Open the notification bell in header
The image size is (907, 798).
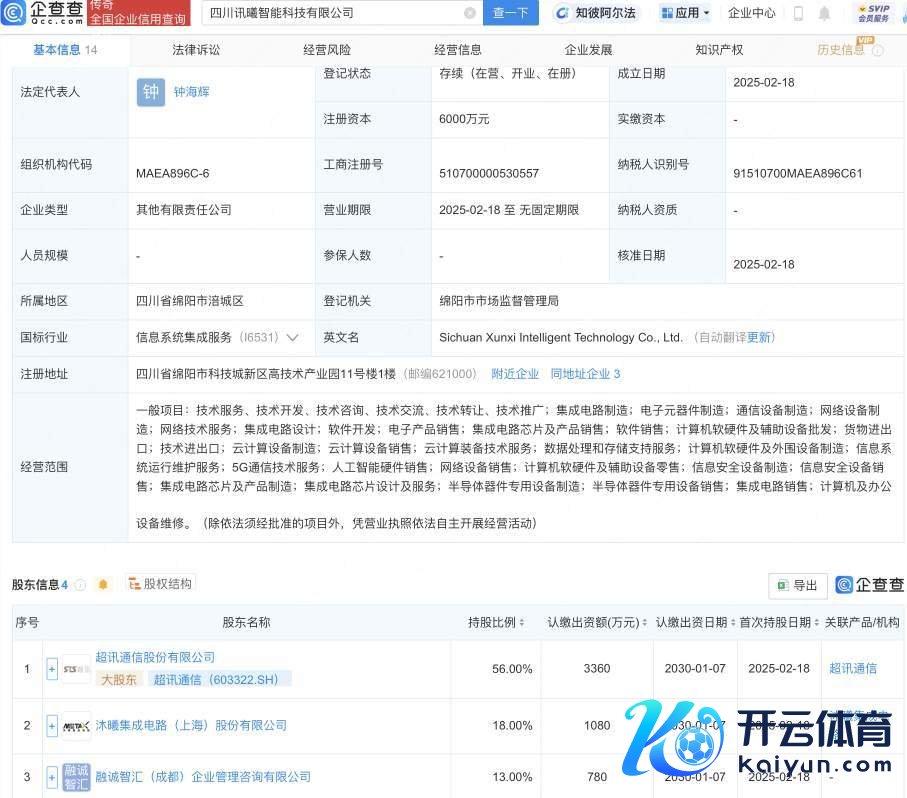824,13
